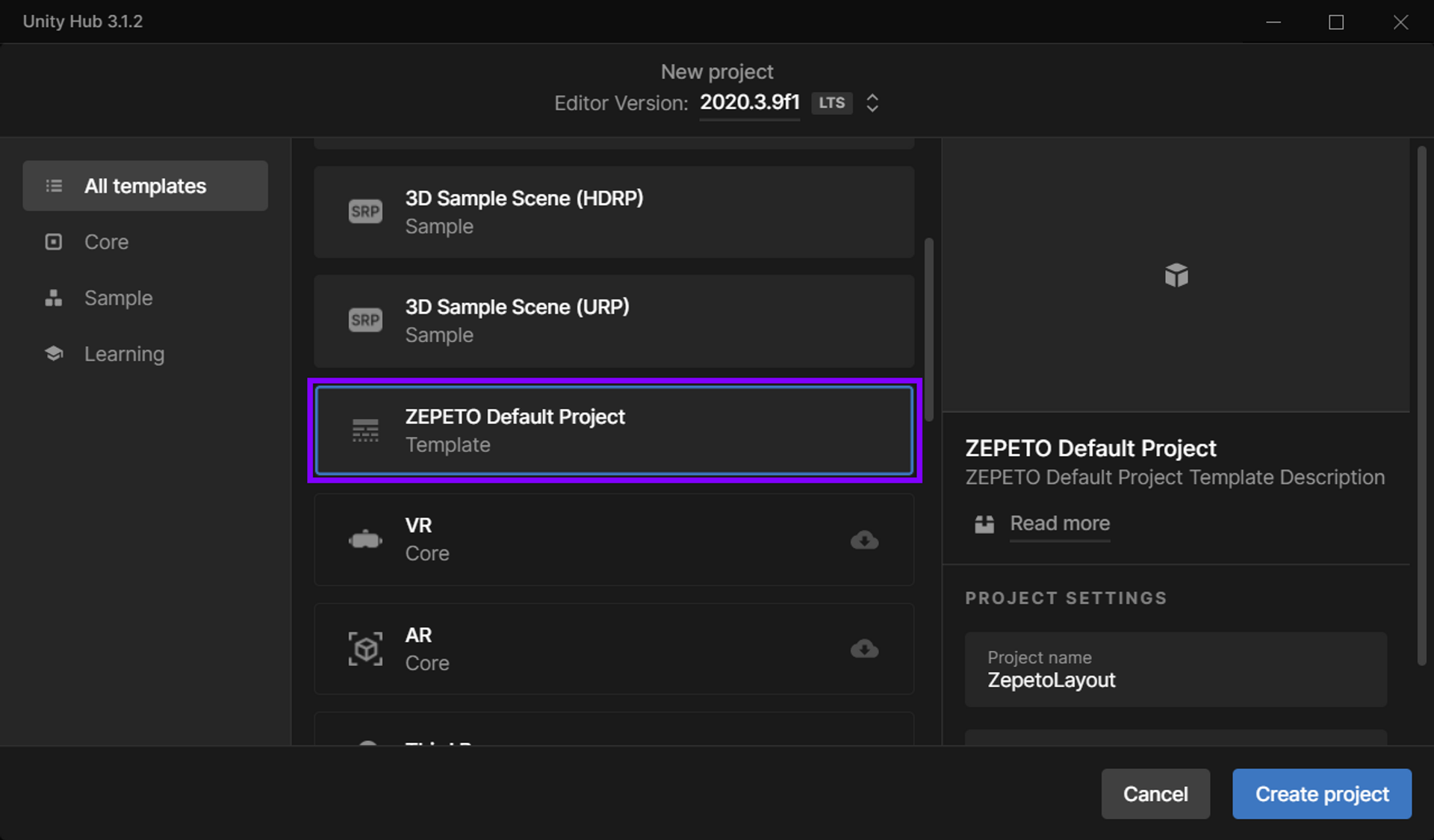Click the Learning graduation cap icon
The height and width of the screenshot is (840, 1434).
point(54,353)
